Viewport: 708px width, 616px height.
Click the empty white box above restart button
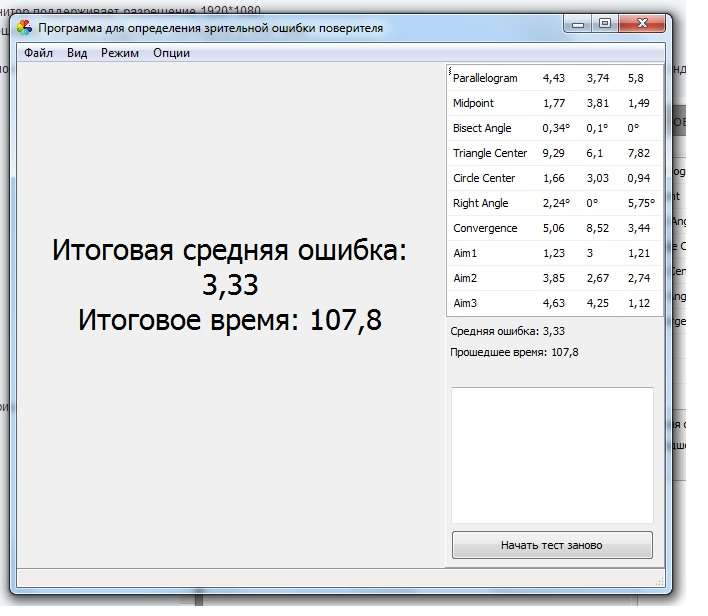(x=552, y=455)
